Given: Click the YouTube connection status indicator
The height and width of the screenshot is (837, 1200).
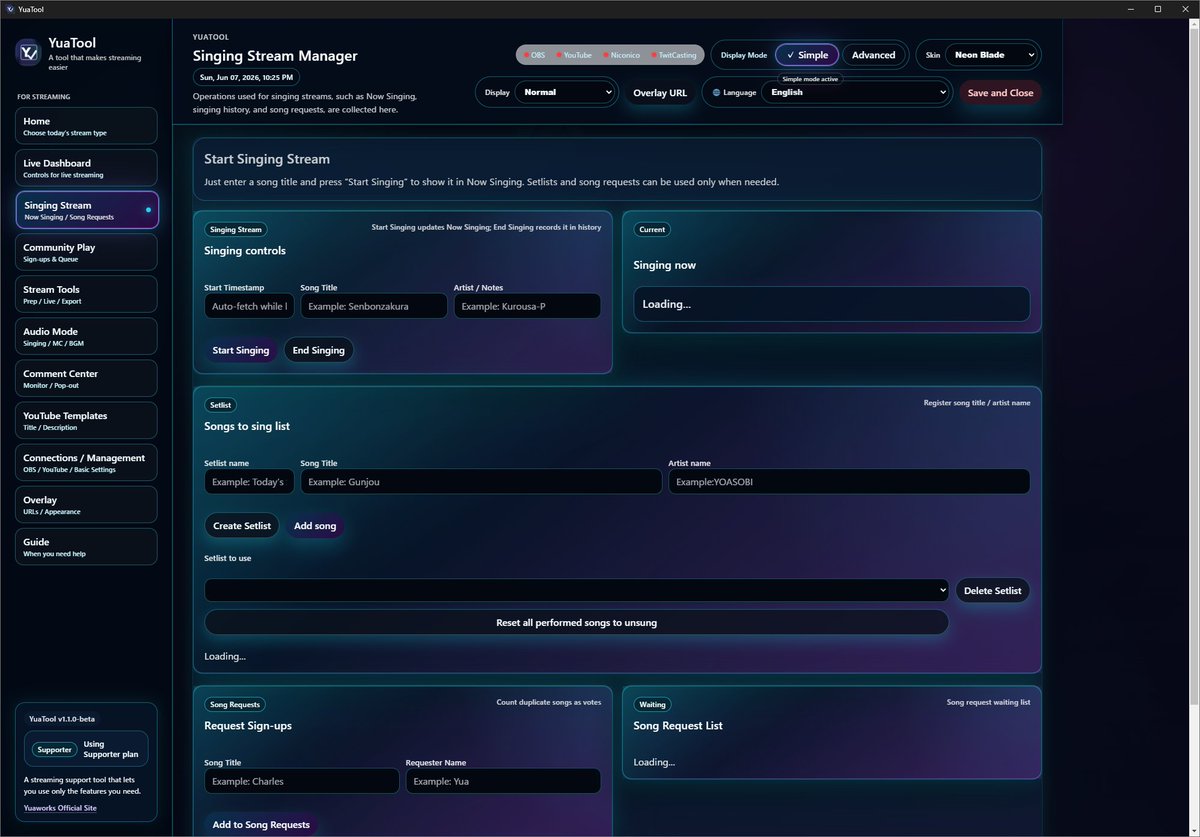Looking at the screenshot, I should tap(574, 55).
